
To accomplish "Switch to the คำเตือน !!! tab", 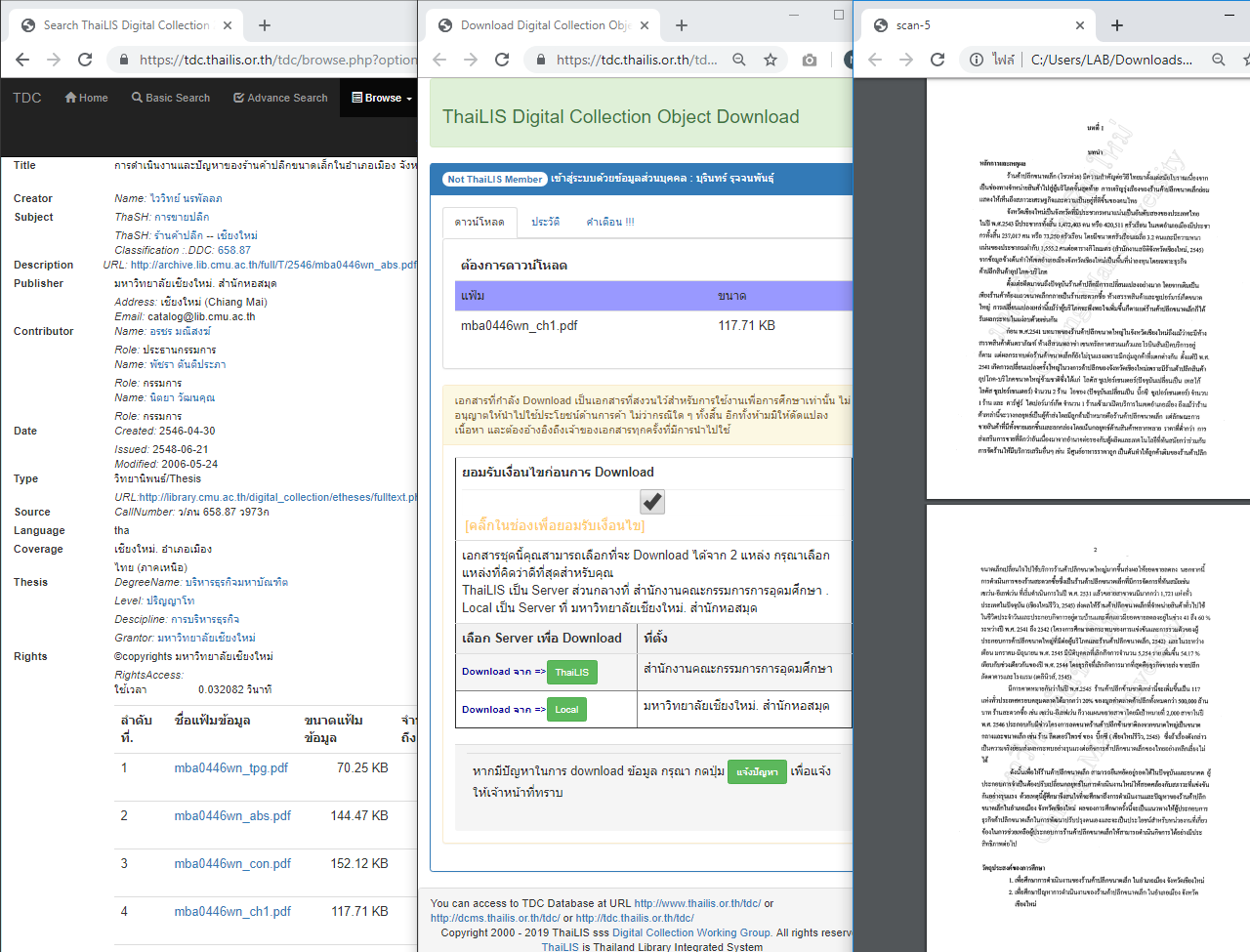I will click(x=610, y=222).
